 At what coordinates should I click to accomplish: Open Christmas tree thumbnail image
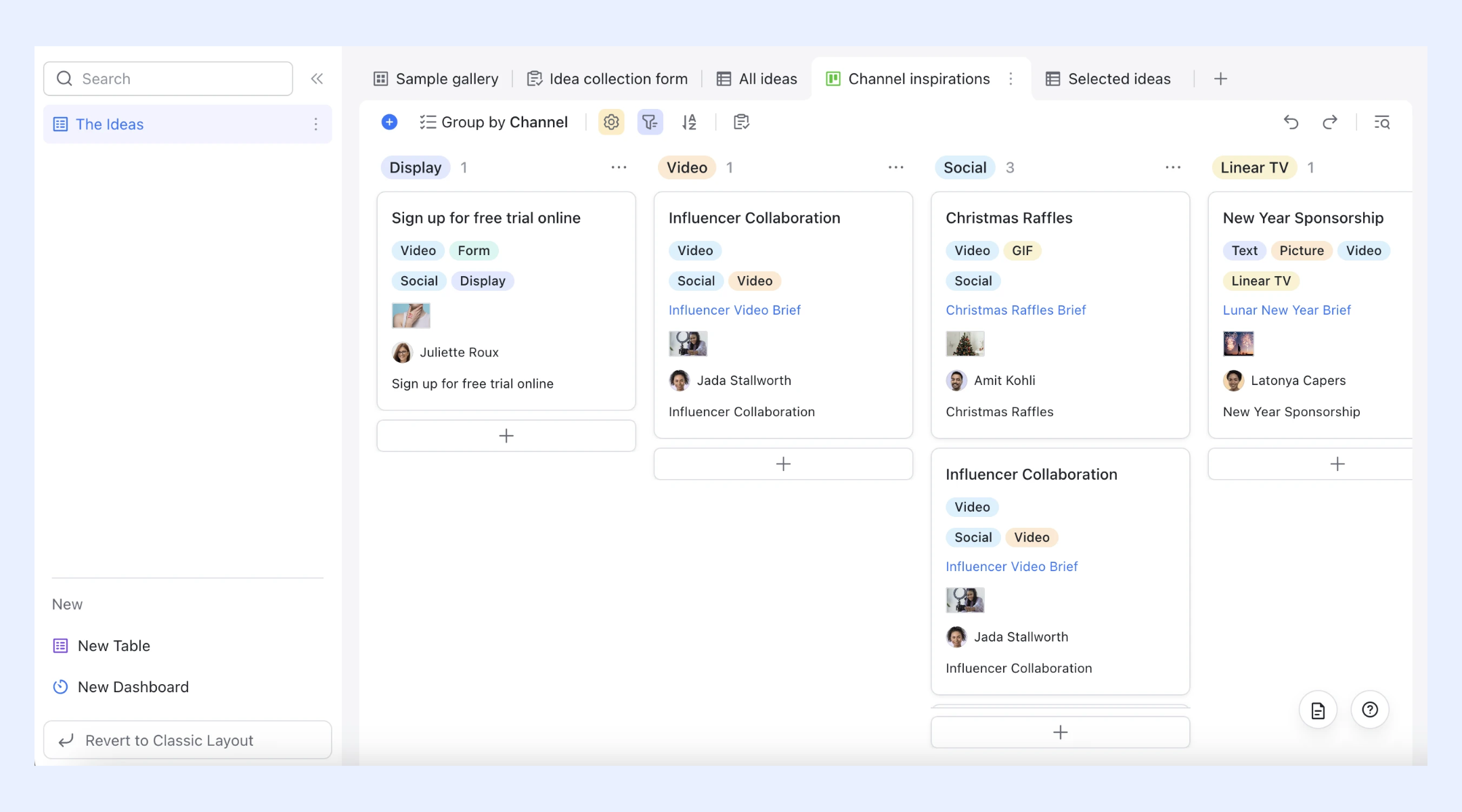click(x=965, y=344)
